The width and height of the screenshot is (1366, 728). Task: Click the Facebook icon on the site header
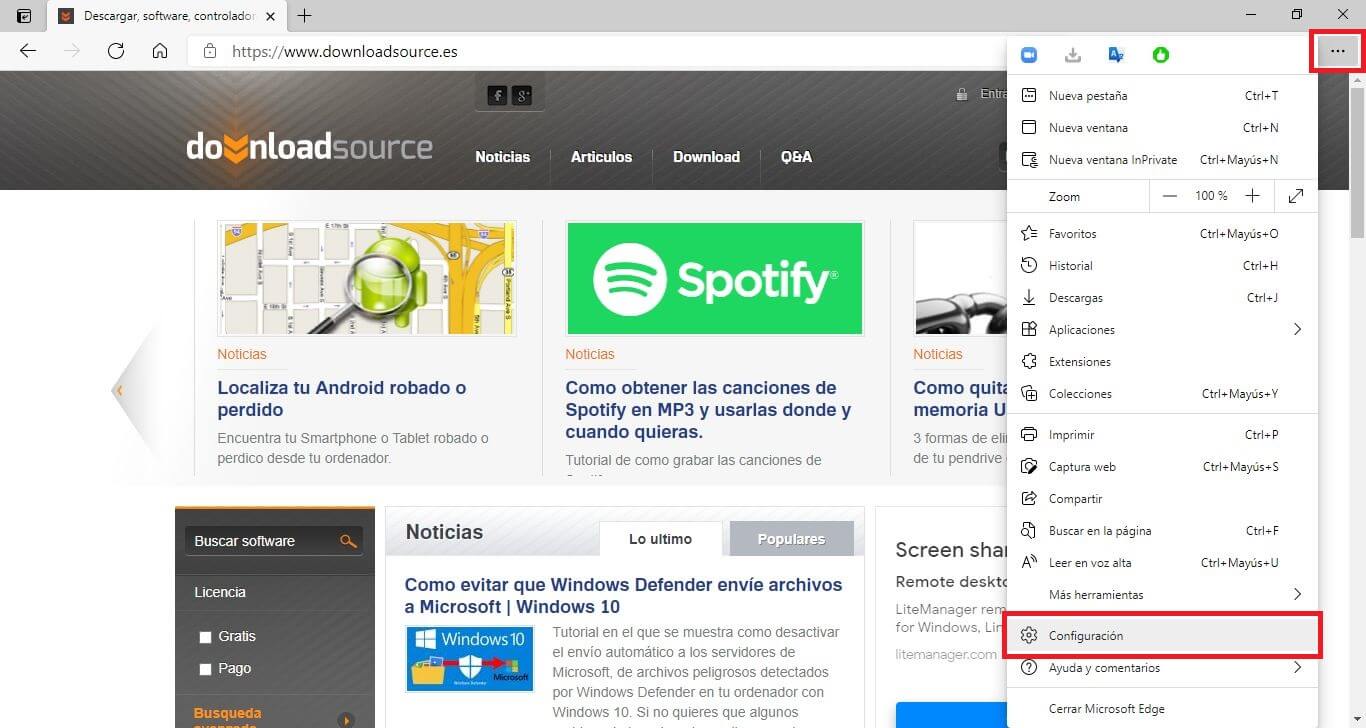tap(497, 95)
